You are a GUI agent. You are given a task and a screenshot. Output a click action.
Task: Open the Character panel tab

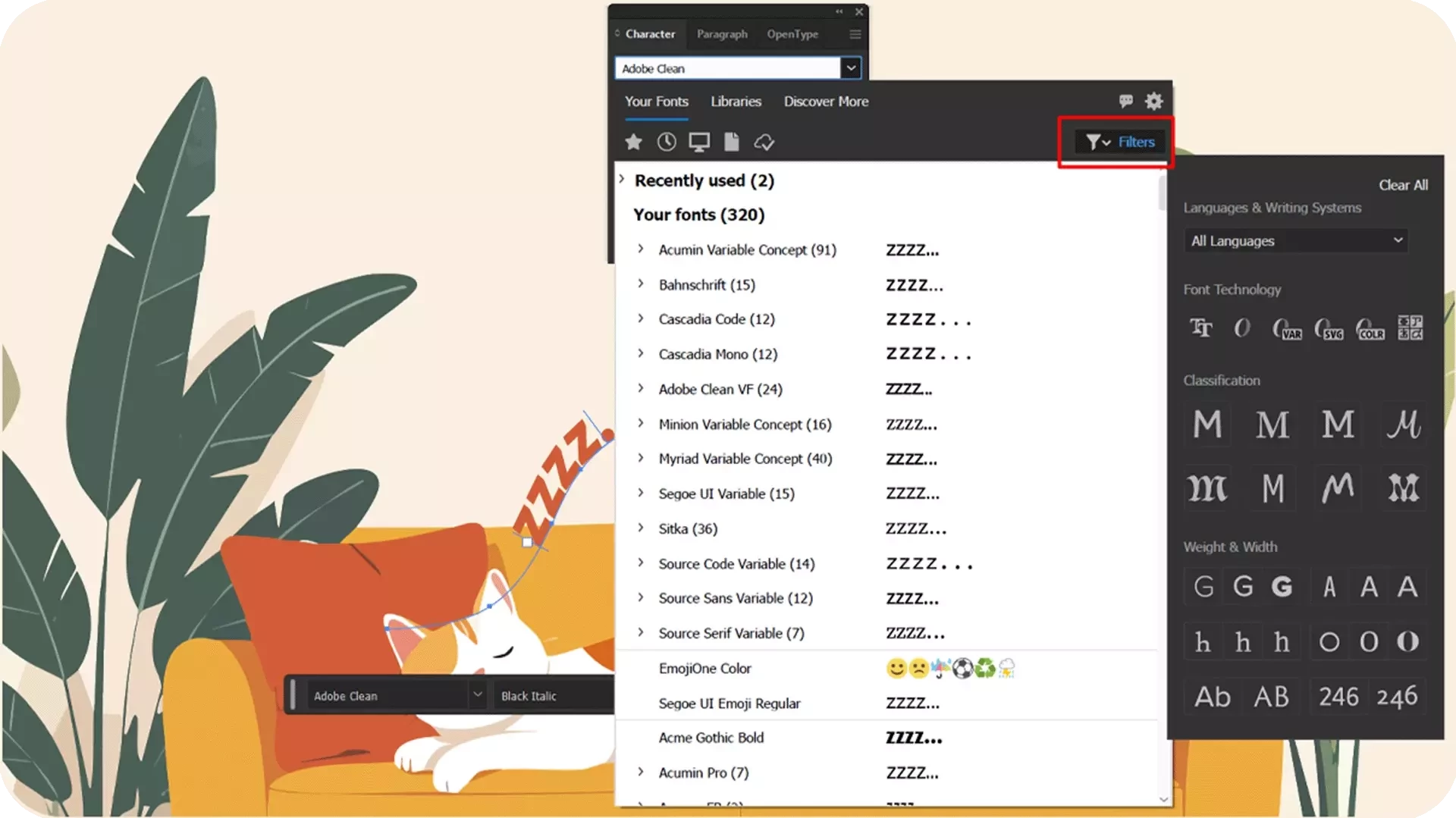(x=650, y=34)
